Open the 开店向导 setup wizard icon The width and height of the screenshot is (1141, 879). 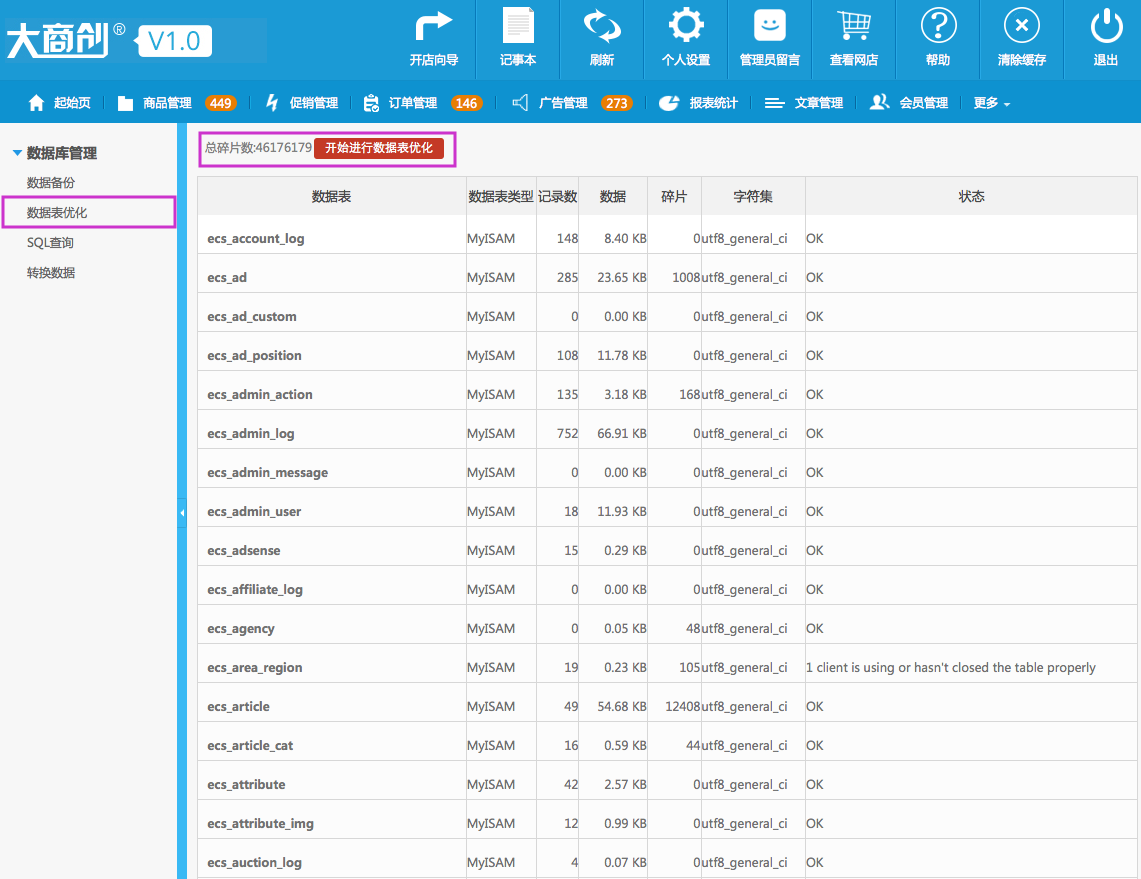[x=434, y=27]
